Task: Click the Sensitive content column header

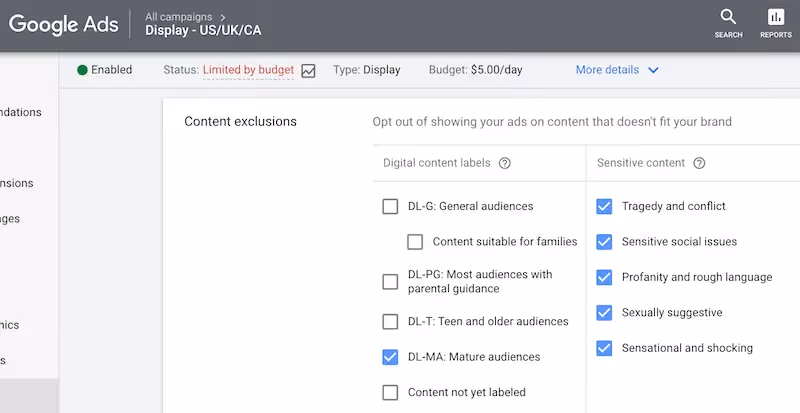Action: (x=641, y=163)
